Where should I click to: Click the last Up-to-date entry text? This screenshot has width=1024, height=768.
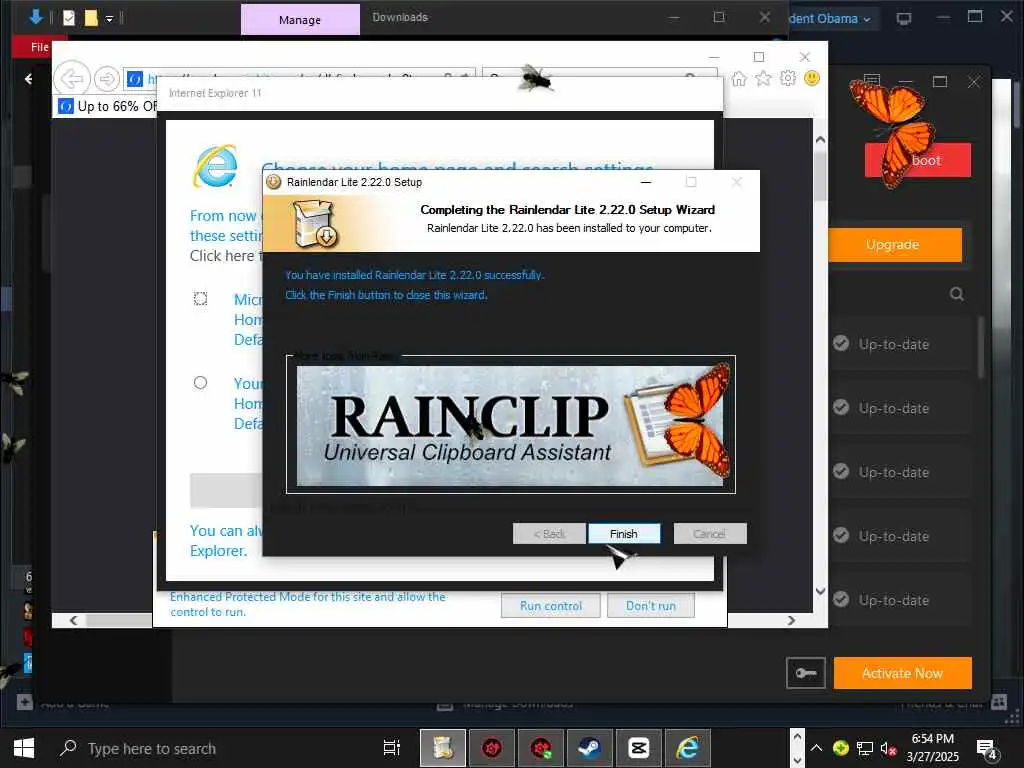893,600
